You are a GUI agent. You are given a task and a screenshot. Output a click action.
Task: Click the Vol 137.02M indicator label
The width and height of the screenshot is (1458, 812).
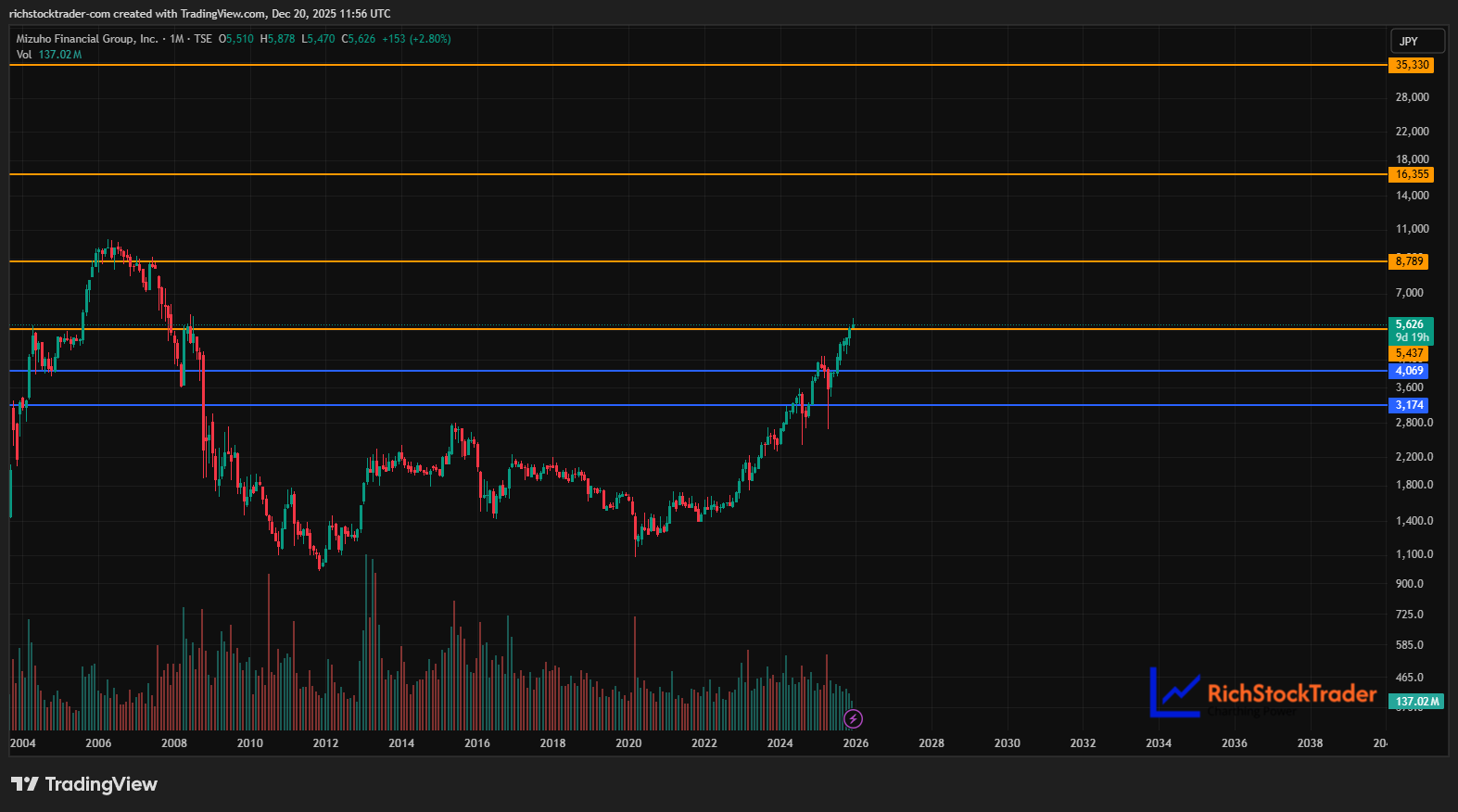pyautogui.click(x=49, y=55)
